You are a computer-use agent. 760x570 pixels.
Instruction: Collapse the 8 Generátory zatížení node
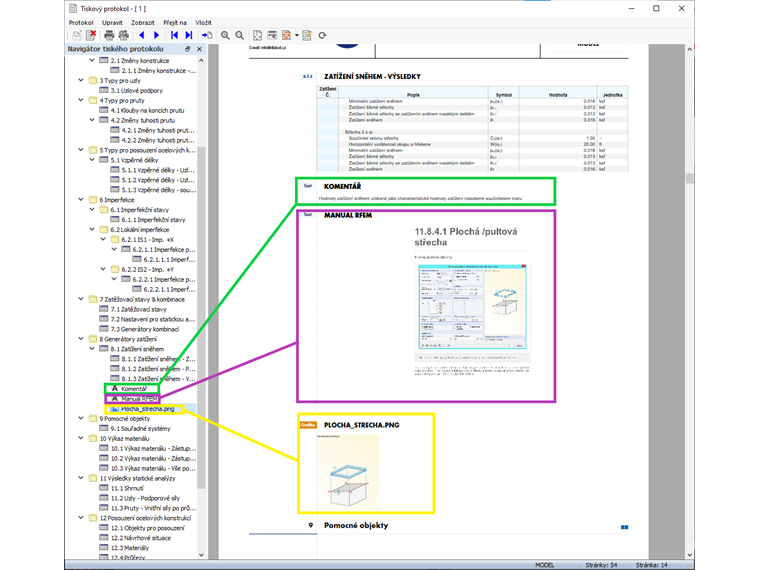pos(81,339)
